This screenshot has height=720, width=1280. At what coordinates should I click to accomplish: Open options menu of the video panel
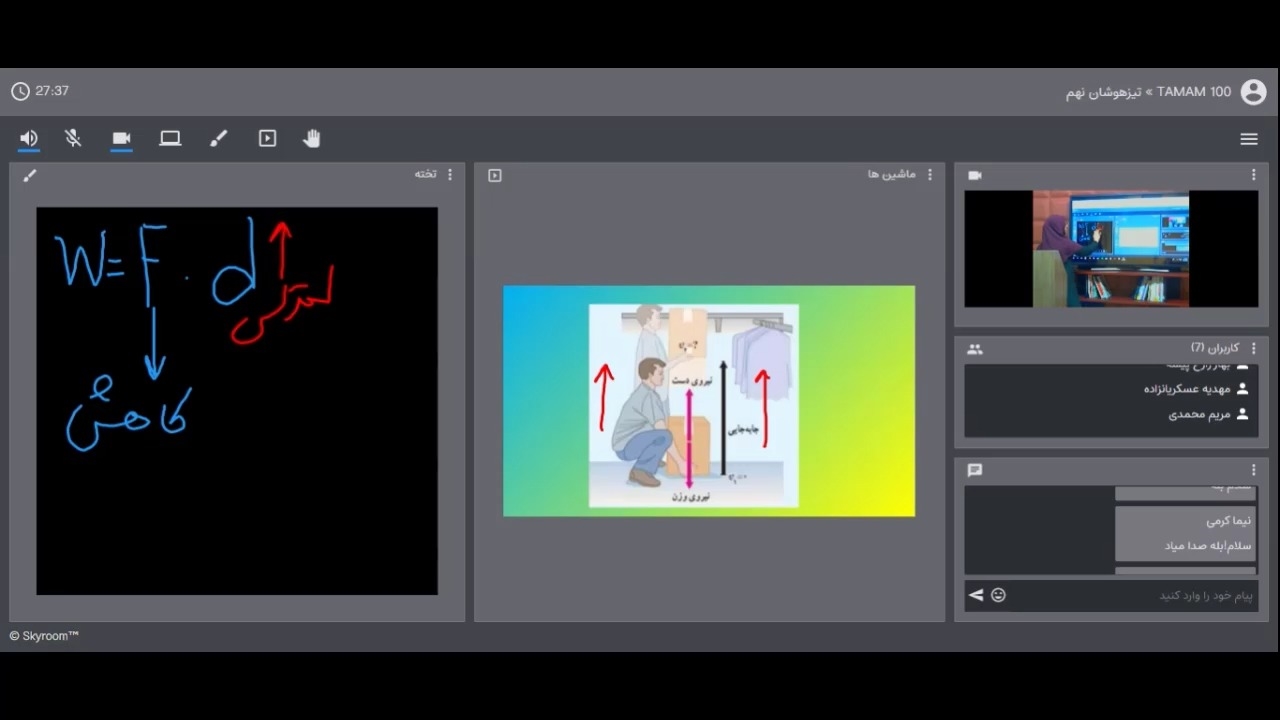click(1253, 175)
